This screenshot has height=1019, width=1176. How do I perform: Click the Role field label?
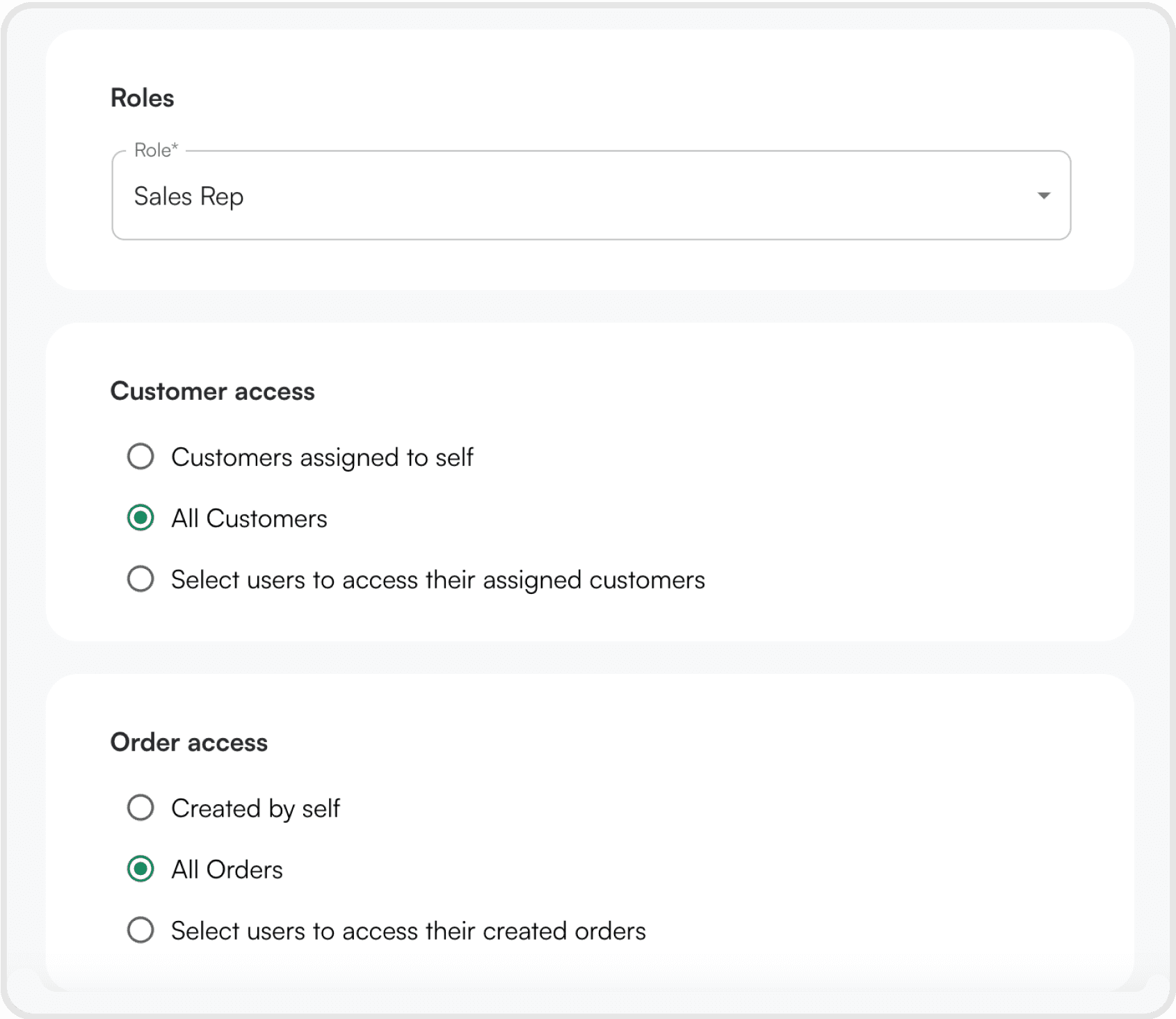[156, 149]
